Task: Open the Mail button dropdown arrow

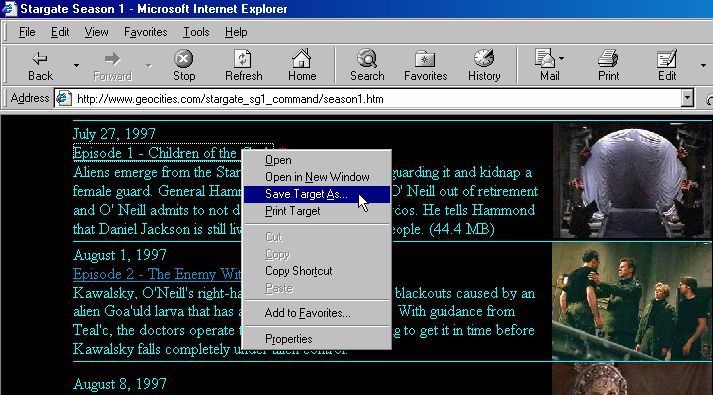Action: pos(562,58)
